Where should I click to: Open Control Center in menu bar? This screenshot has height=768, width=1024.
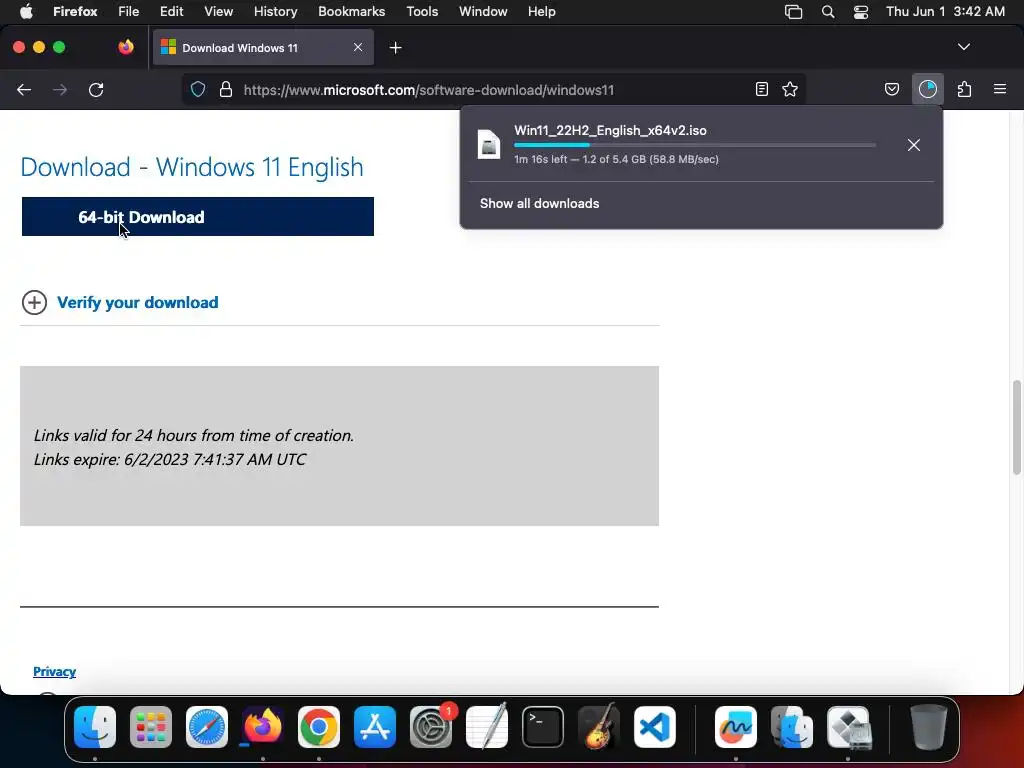click(861, 11)
